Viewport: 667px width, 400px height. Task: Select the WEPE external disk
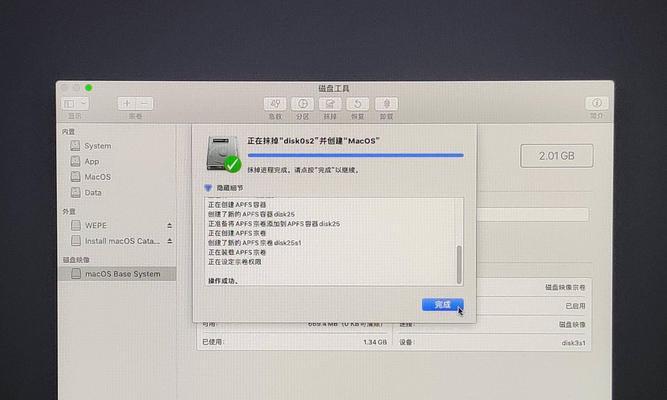(117, 226)
